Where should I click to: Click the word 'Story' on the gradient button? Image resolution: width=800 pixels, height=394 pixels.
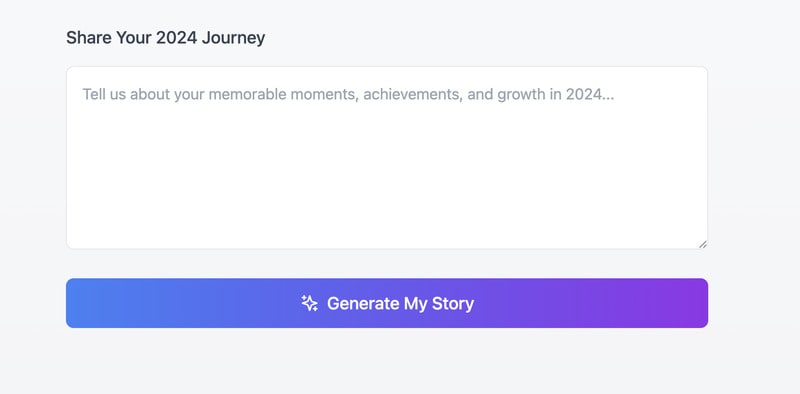pyautogui.click(x=453, y=303)
